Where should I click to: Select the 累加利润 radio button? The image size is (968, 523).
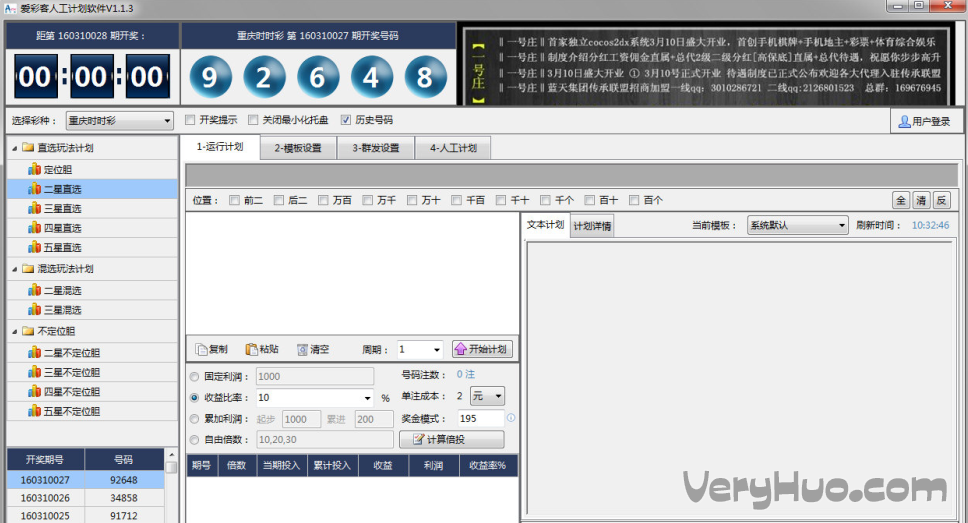194,419
